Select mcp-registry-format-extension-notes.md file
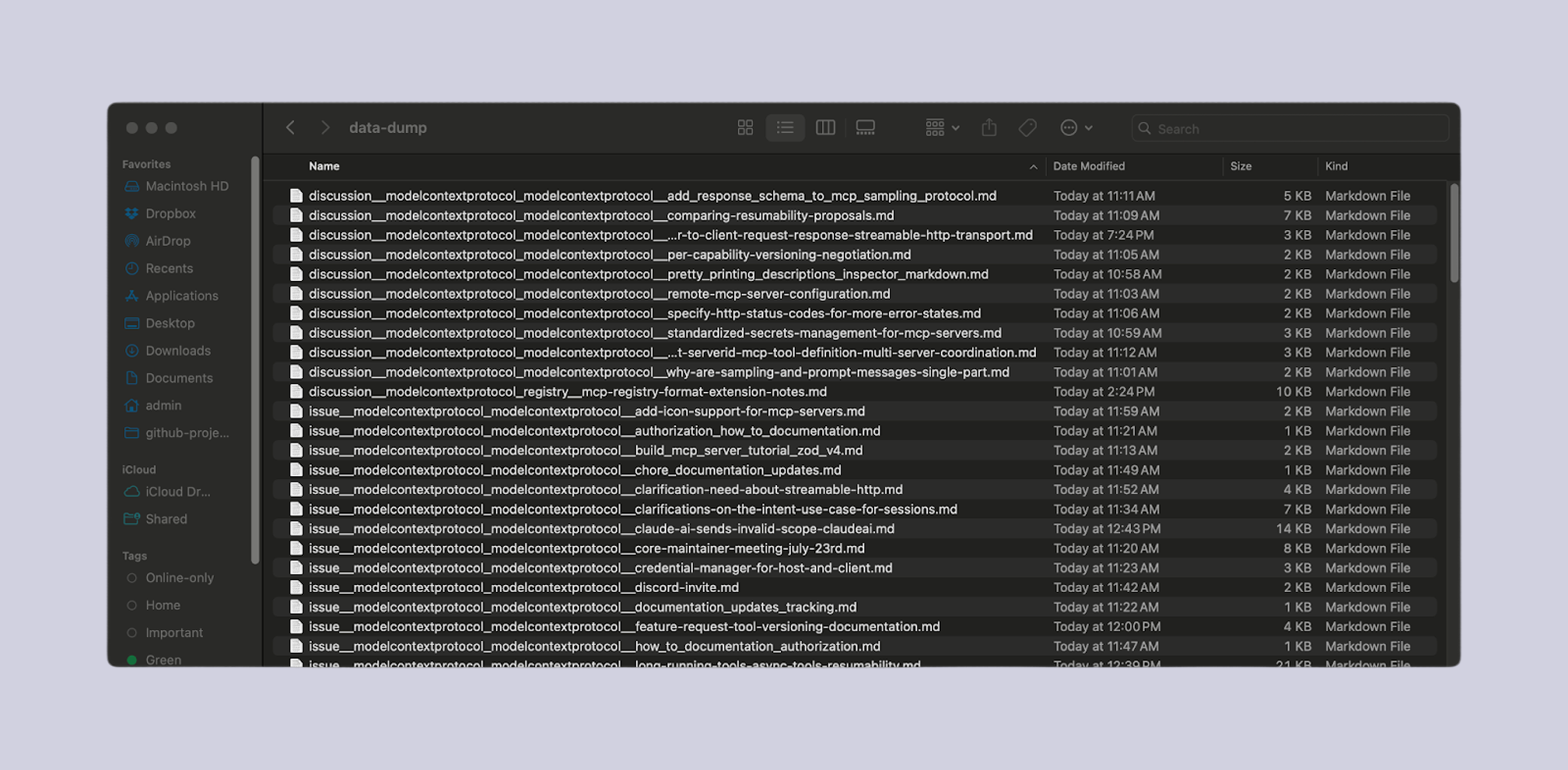The width and height of the screenshot is (1568, 770). pyautogui.click(x=855, y=392)
